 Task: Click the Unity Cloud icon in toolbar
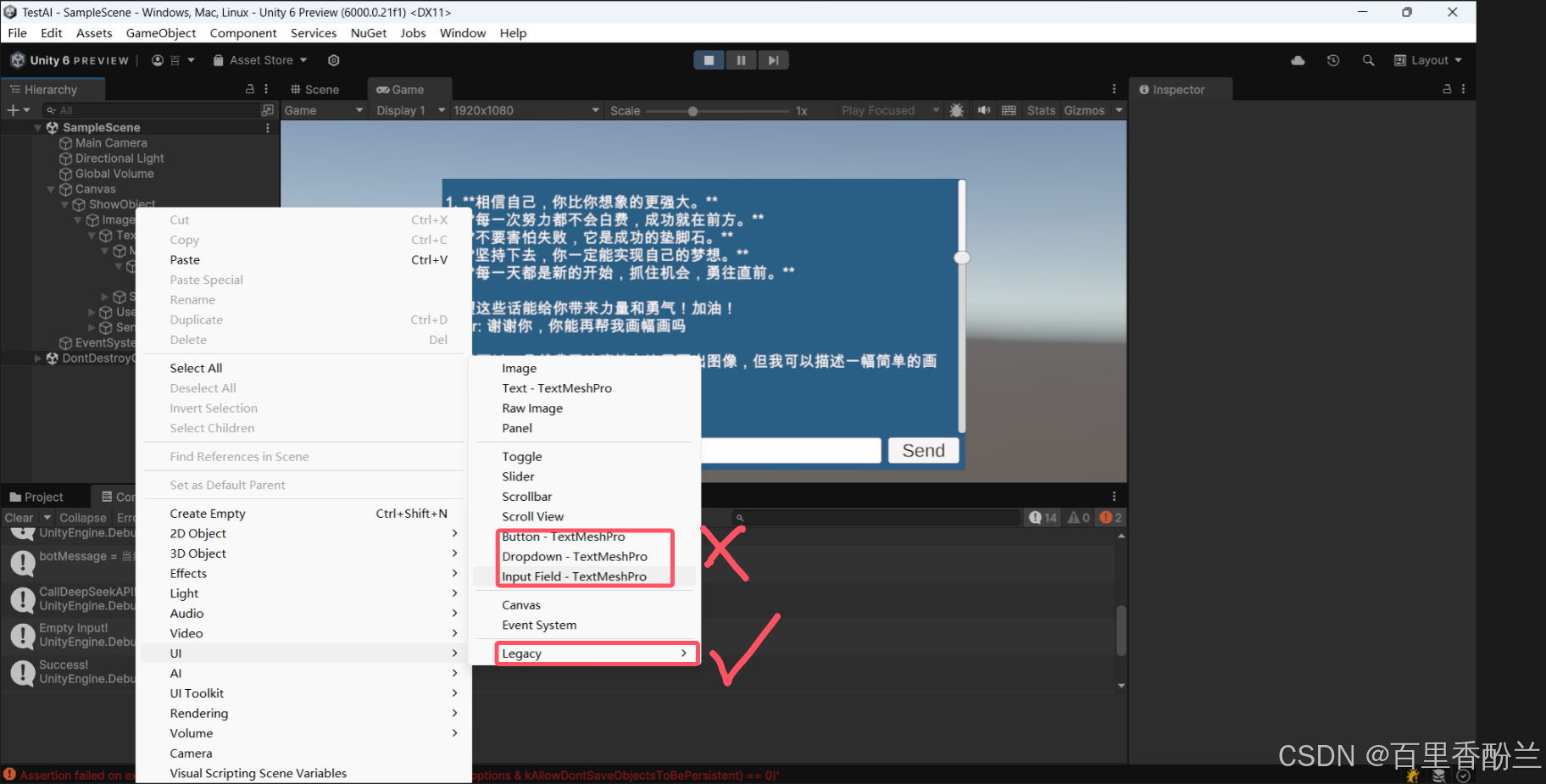pos(1298,60)
